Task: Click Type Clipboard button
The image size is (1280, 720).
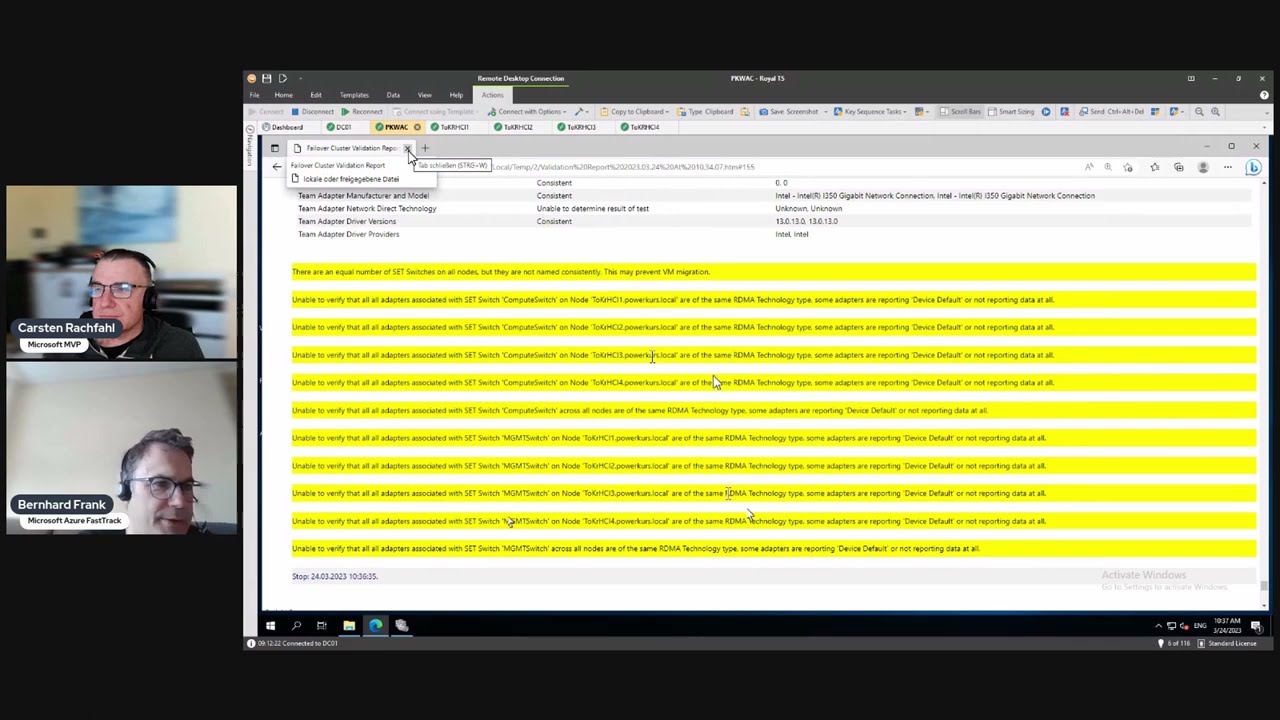Action: 705,112
